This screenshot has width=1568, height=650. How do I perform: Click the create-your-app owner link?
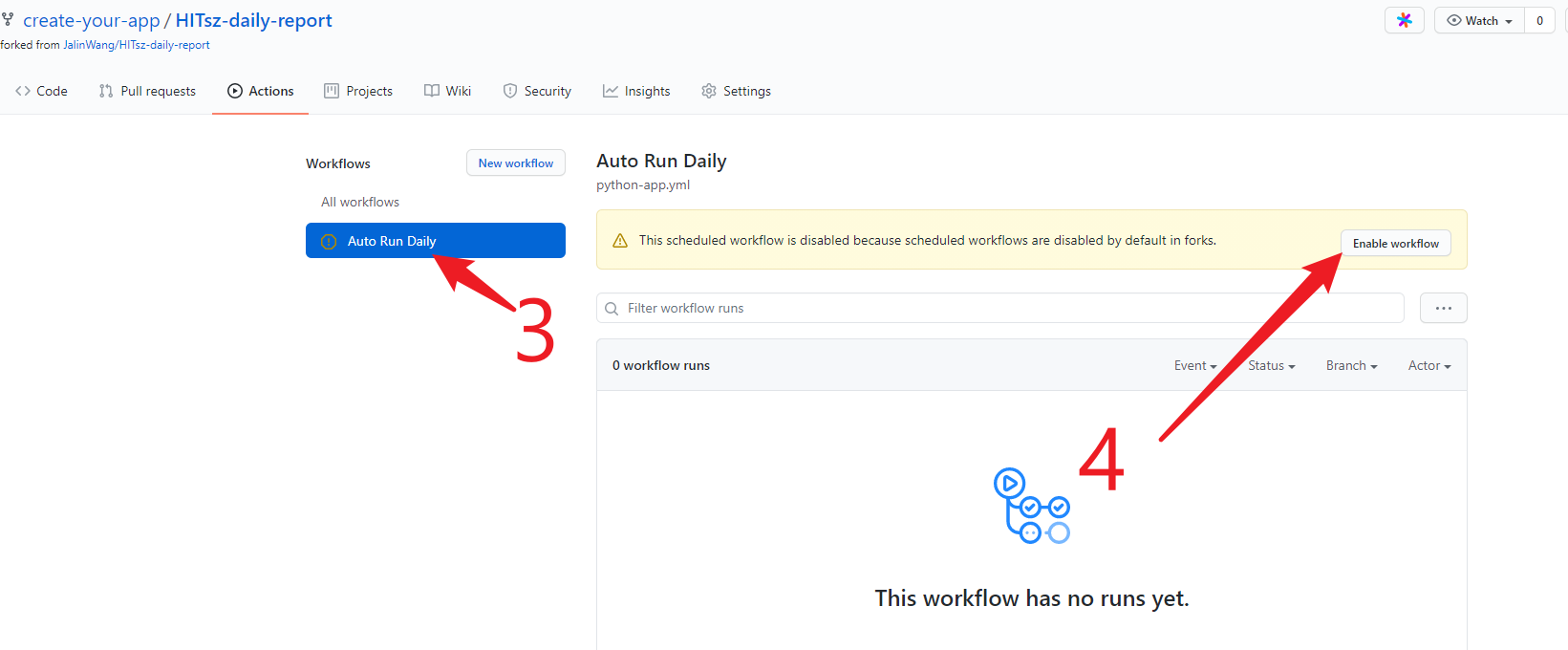click(92, 20)
